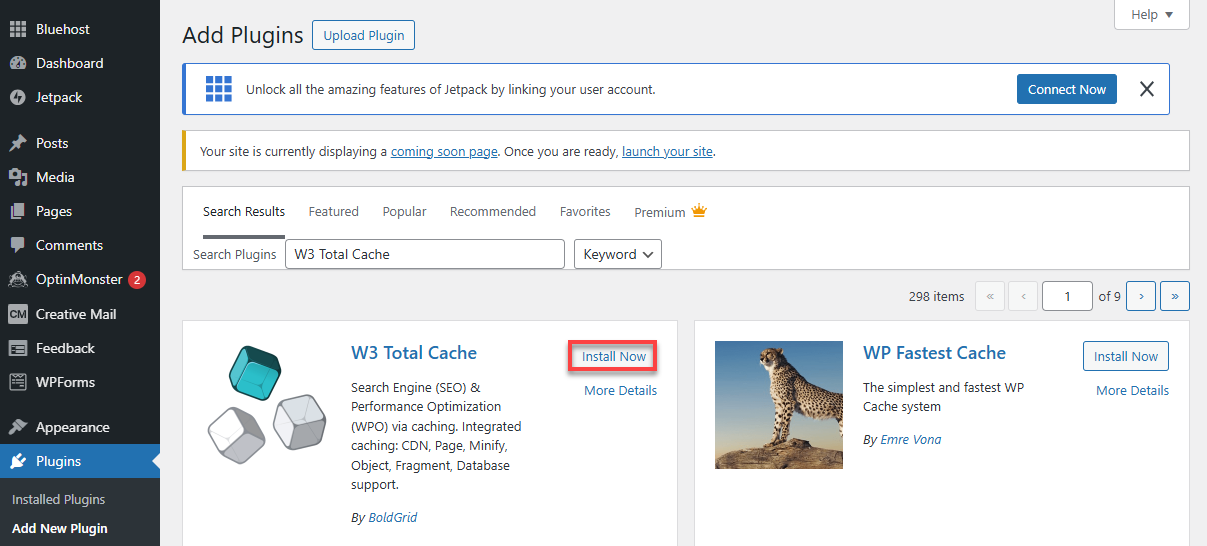This screenshot has width=1207, height=546.
Task: Focus the Search Plugins input field
Action: (x=425, y=254)
